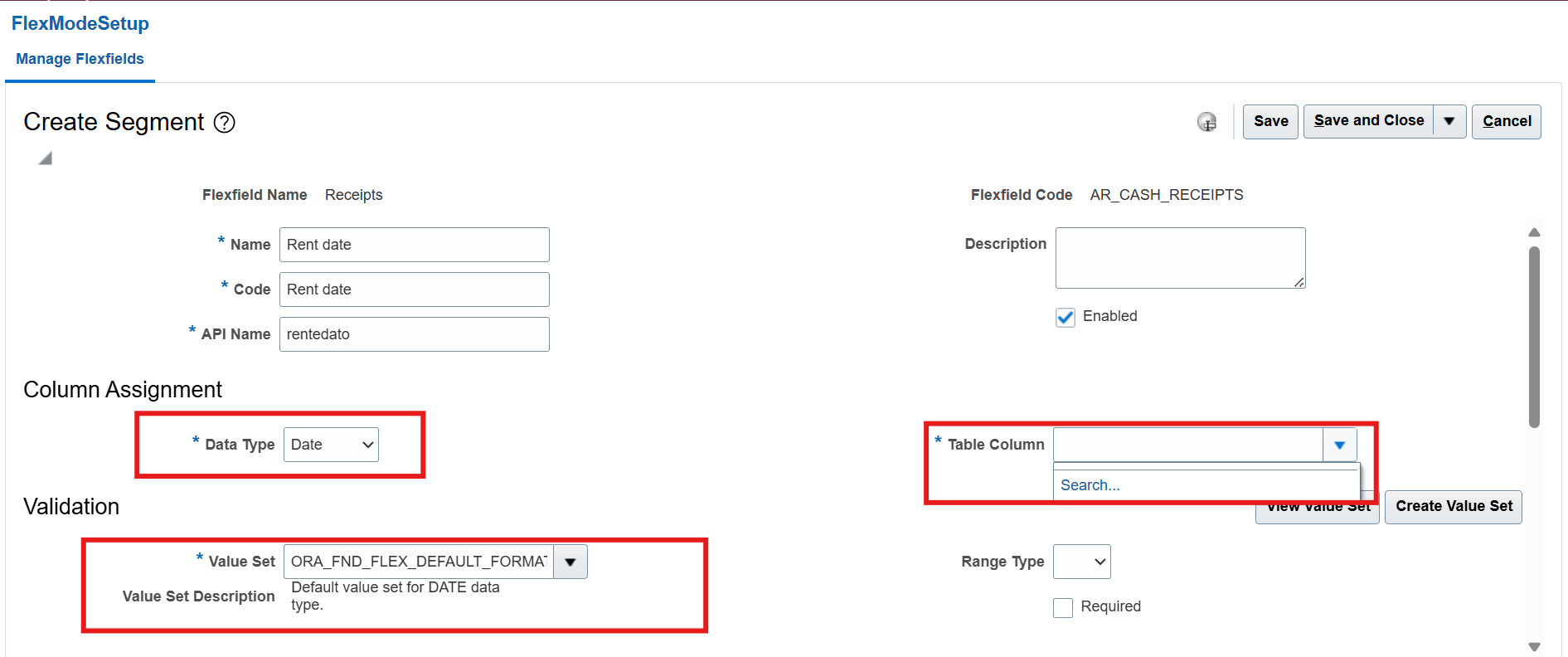Click the scrollbar up arrow

[x=1535, y=232]
